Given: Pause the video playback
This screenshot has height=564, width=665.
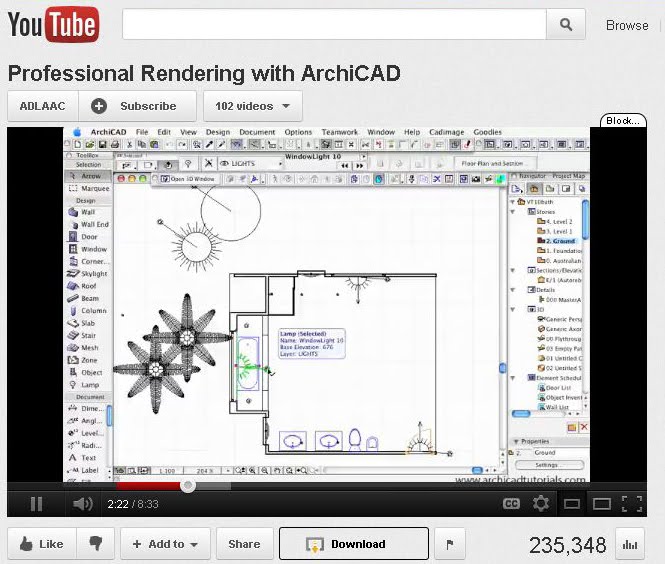Looking at the screenshot, I should click(x=36, y=504).
